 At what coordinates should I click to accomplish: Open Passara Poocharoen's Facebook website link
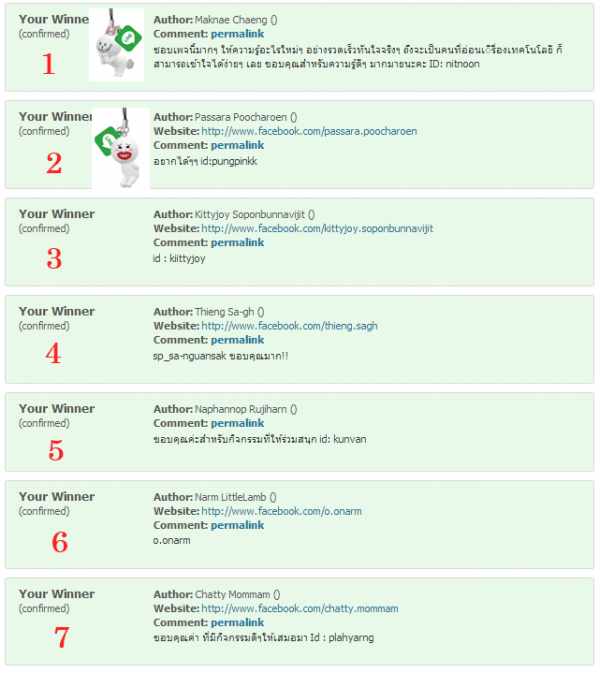(x=309, y=131)
